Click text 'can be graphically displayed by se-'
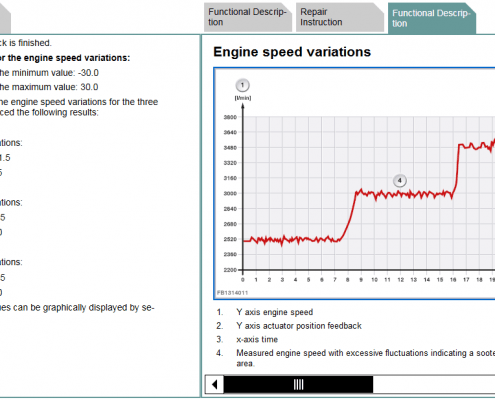 [x=83, y=307]
